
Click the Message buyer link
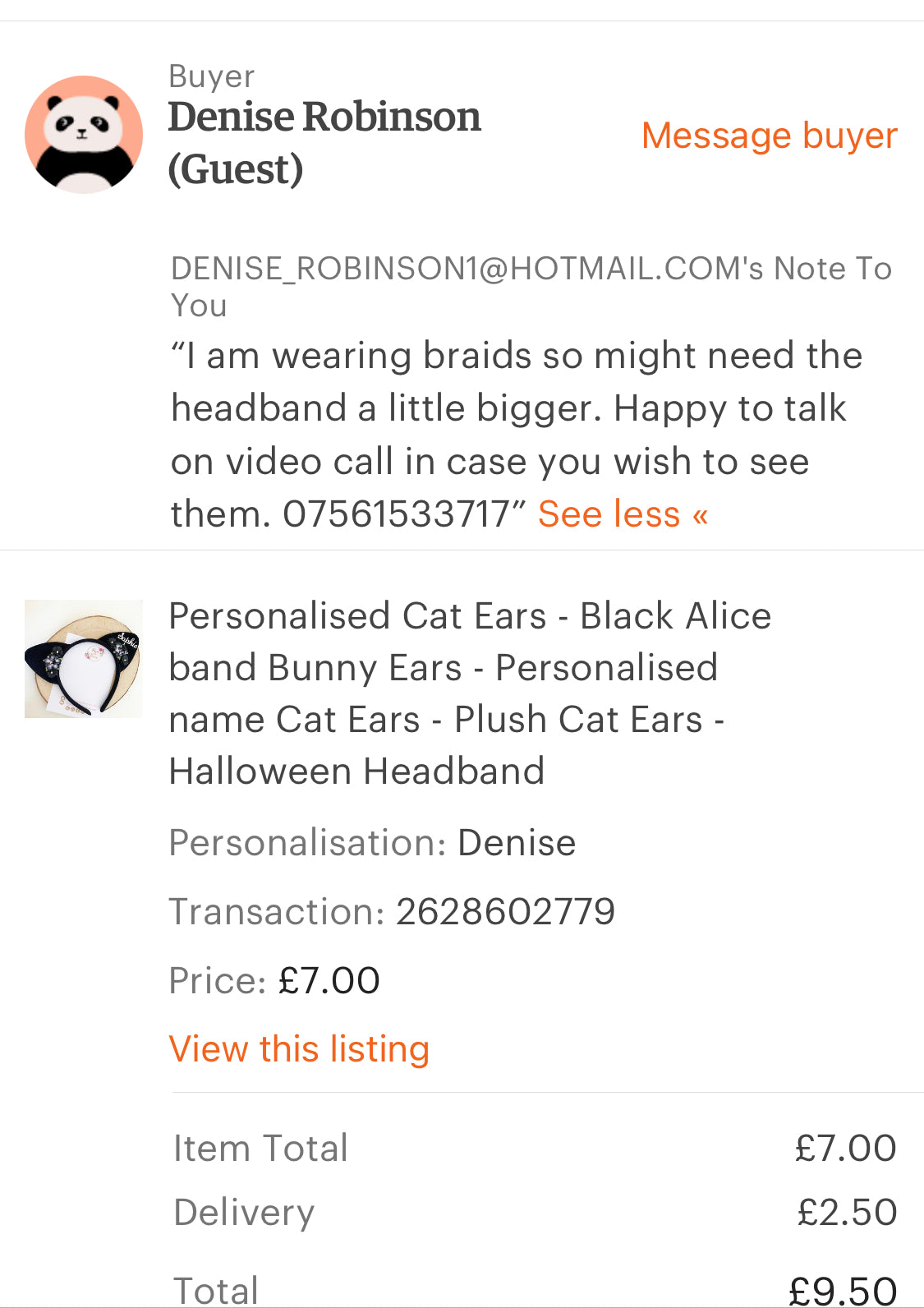tap(769, 136)
